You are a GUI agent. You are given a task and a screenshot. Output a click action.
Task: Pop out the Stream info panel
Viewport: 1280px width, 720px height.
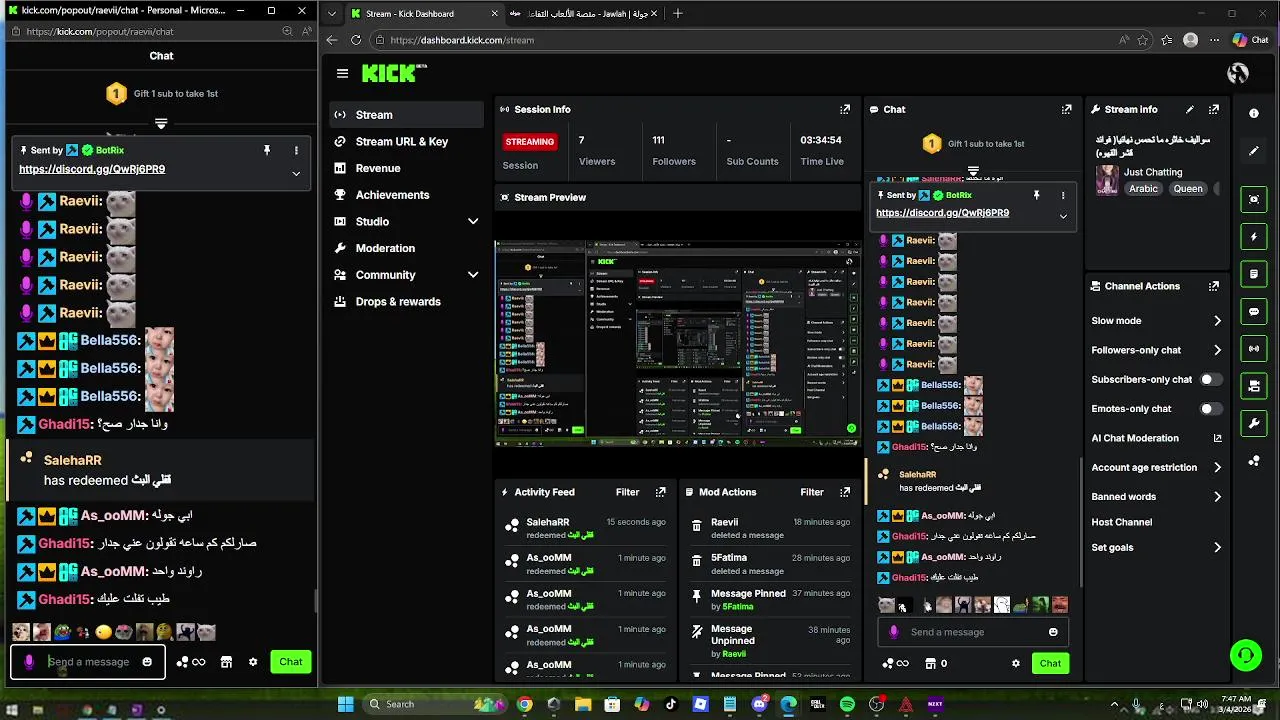point(1214,109)
